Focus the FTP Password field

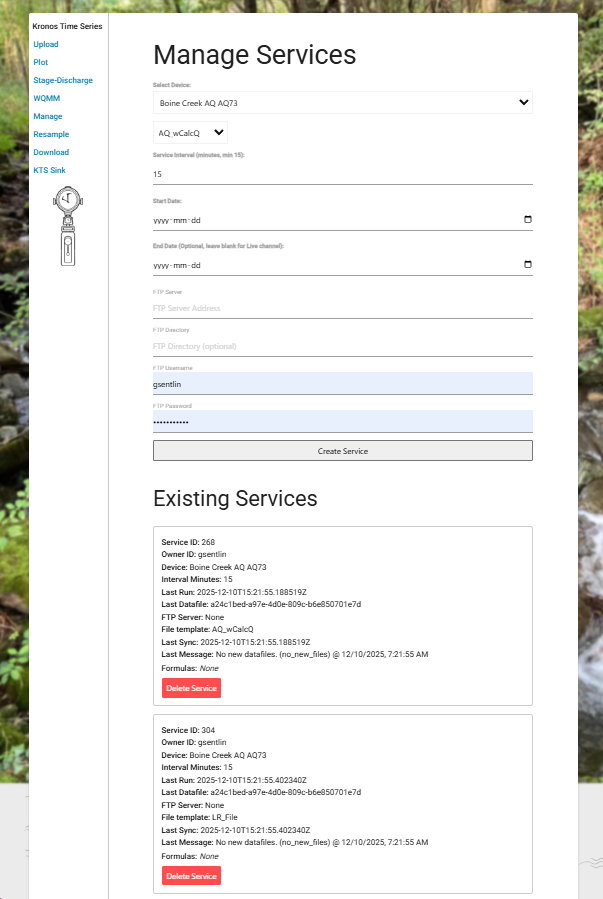(342, 422)
